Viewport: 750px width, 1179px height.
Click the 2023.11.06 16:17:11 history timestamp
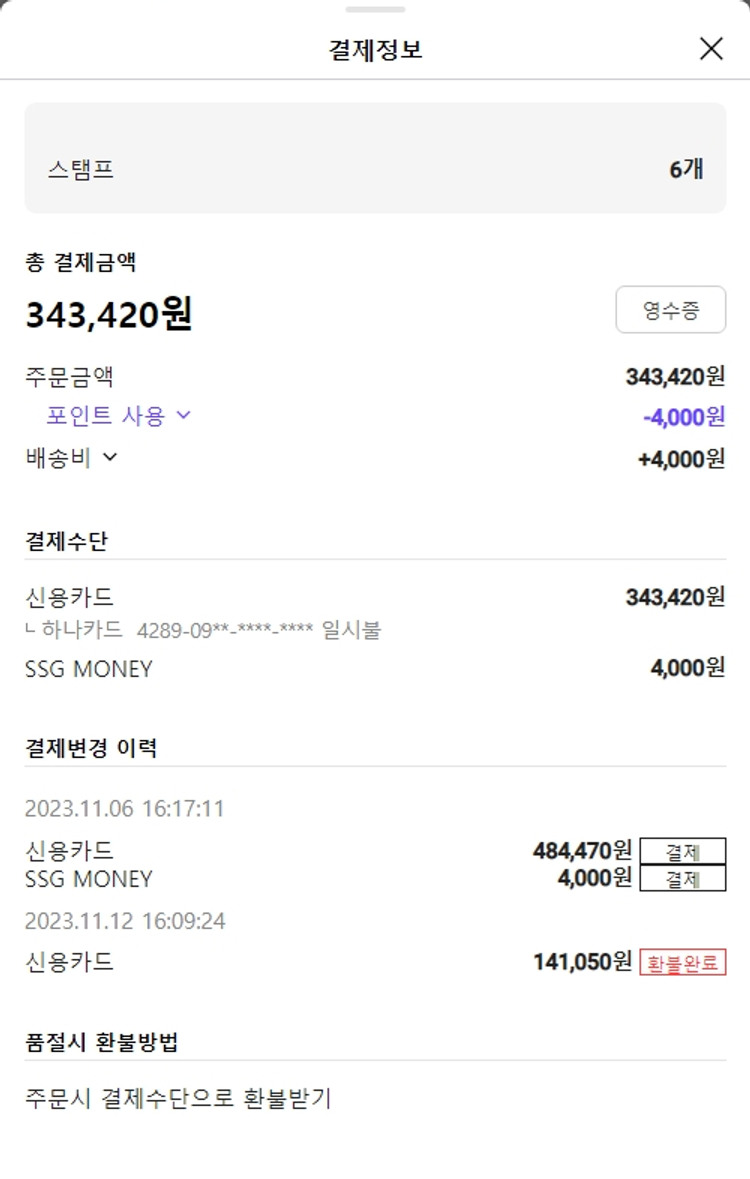[125, 808]
